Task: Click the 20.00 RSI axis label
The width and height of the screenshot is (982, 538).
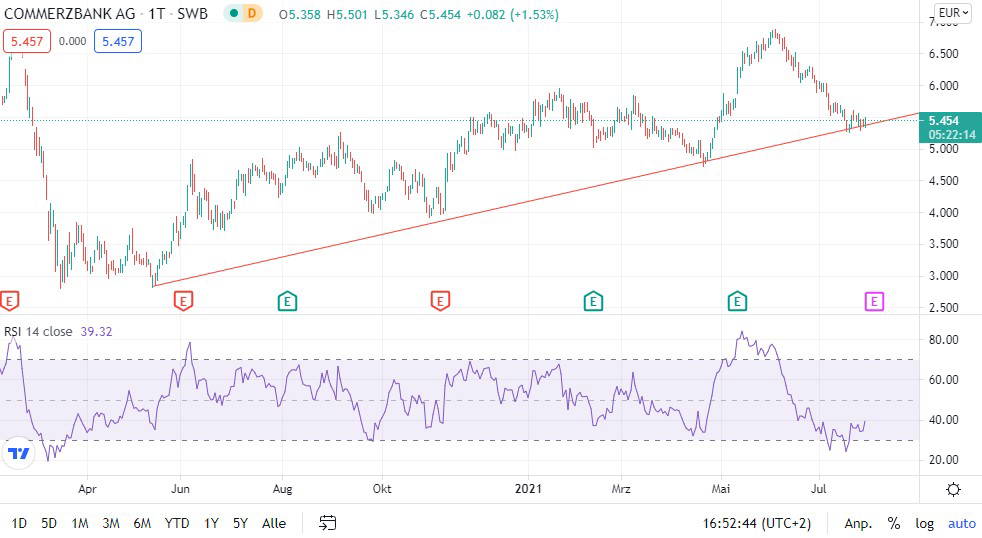Action: click(x=943, y=460)
